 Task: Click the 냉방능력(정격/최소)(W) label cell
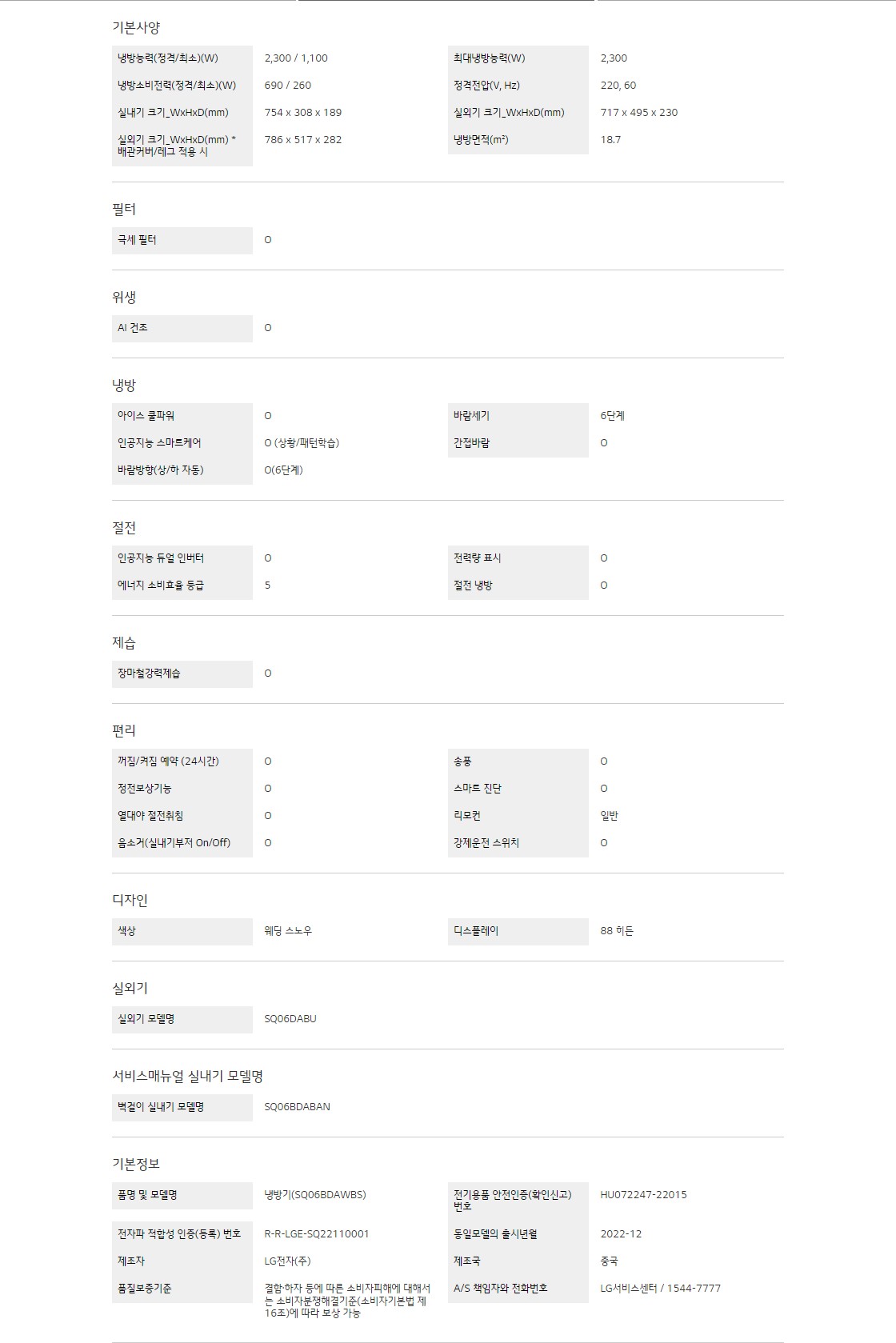[168, 58]
